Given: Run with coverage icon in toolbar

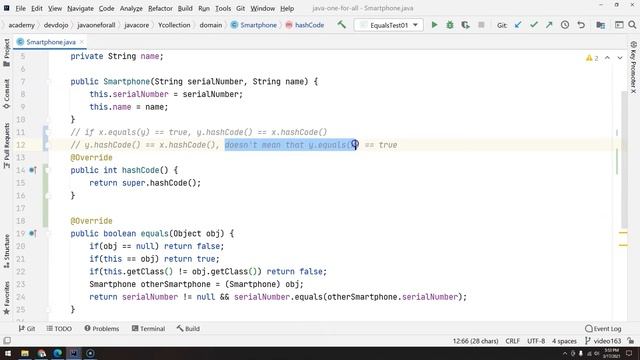Looking at the screenshot, I should pyautogui.click(x=465, y=25).
